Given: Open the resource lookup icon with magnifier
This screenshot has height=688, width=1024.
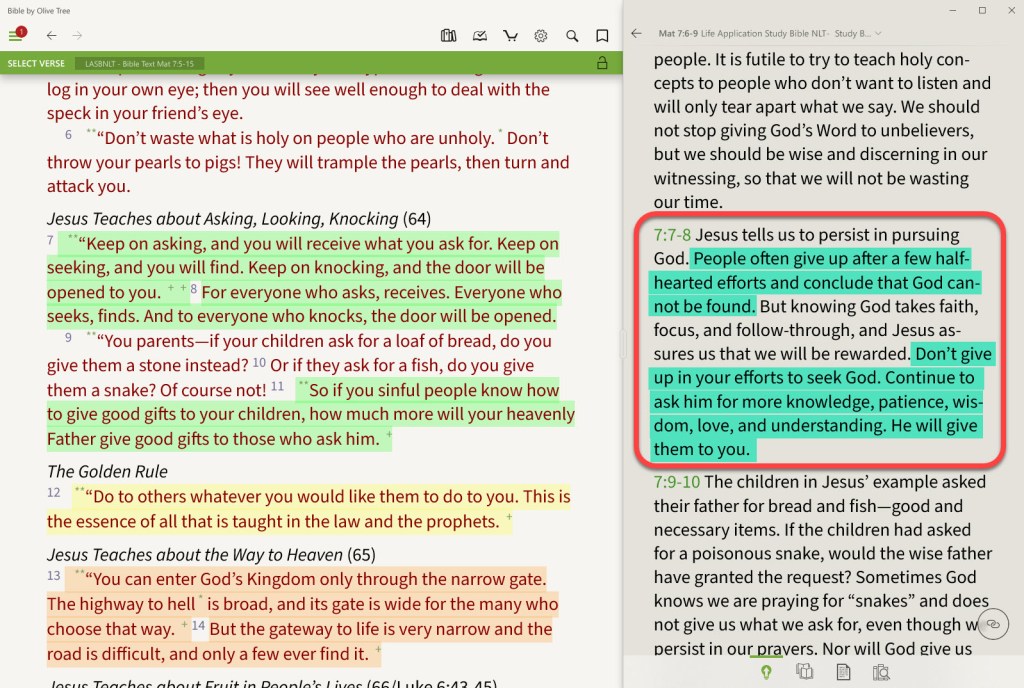Looking at the screenshot, I should (x=883, y=672).
